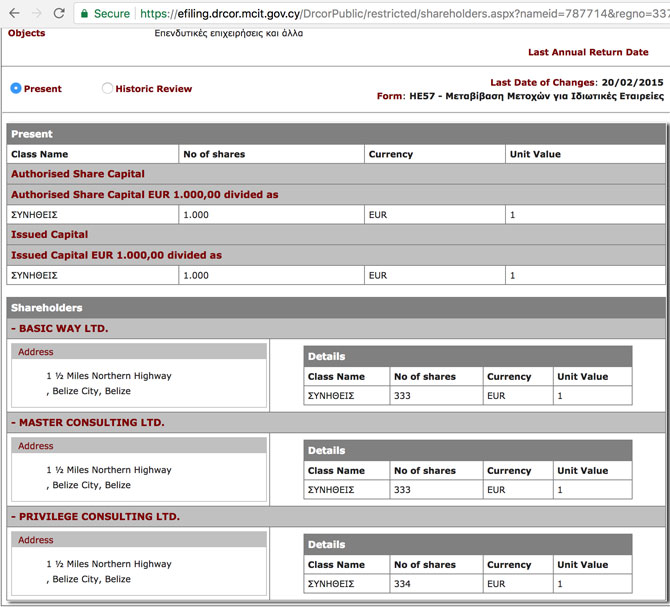This screenshot has height=607, width=670.
Task: Click the Address label under PRIVILEGE CONSULTING LTD.
Action: tap(36, 540)
